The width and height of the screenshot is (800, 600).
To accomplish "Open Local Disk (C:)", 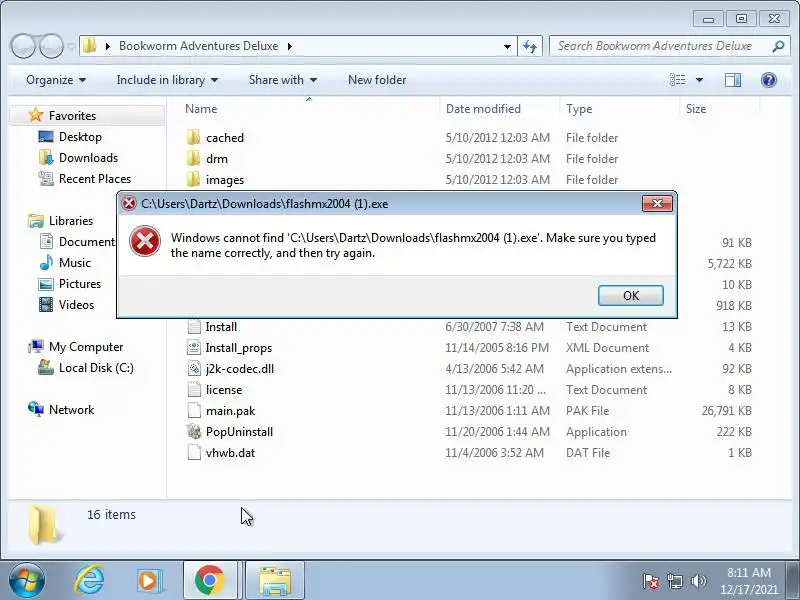I will click(96, 368).
